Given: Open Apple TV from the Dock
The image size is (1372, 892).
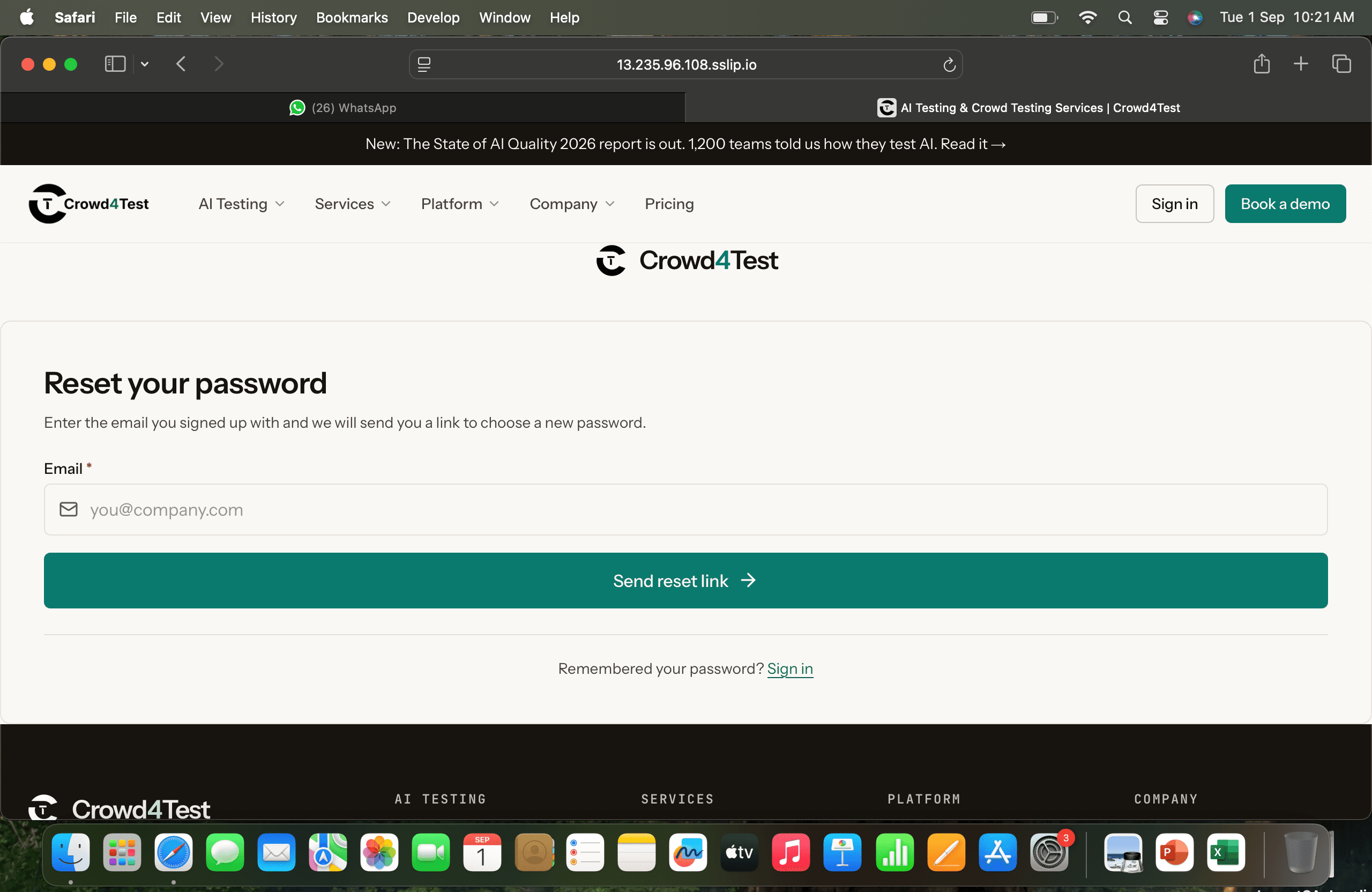Looking at the screenshot, I should [x=740, y=852].
